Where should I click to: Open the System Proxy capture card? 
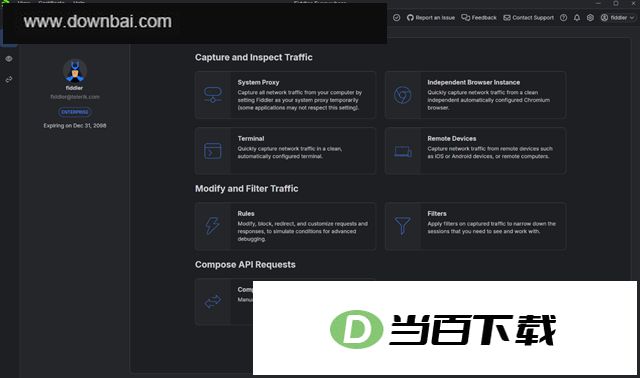click(285, 95)
